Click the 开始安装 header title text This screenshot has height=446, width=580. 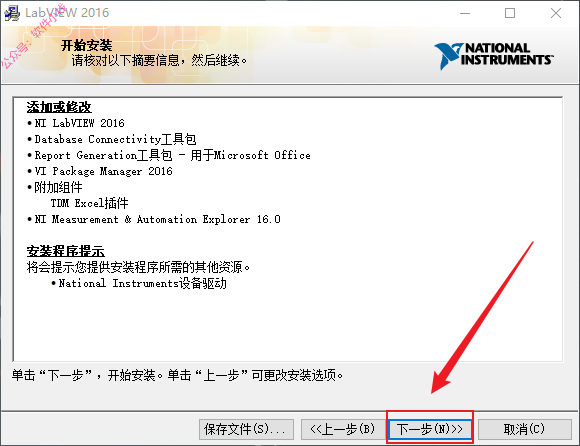[x=87, y=46]
